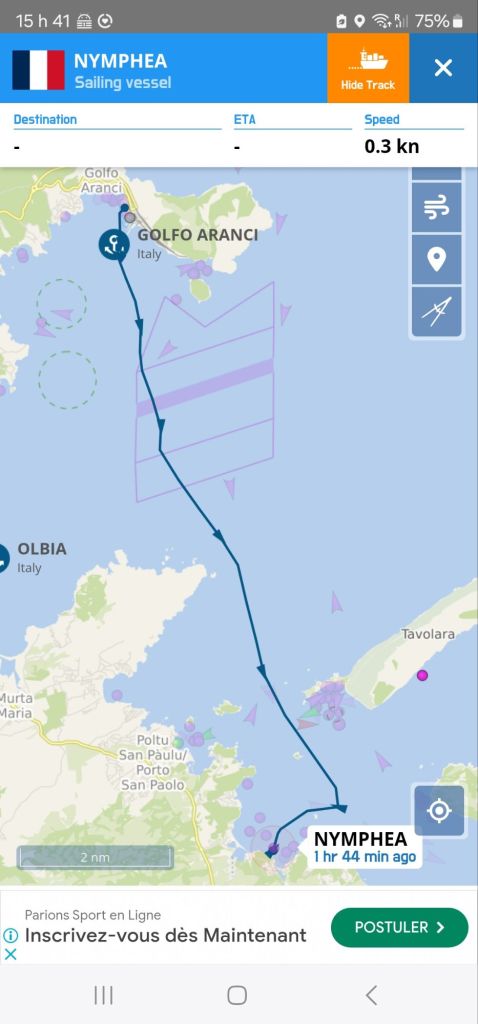This screenshot has width=478, height=1024.
Task: Select the distance measuring compass tool
Action: (x=436, y=312)
